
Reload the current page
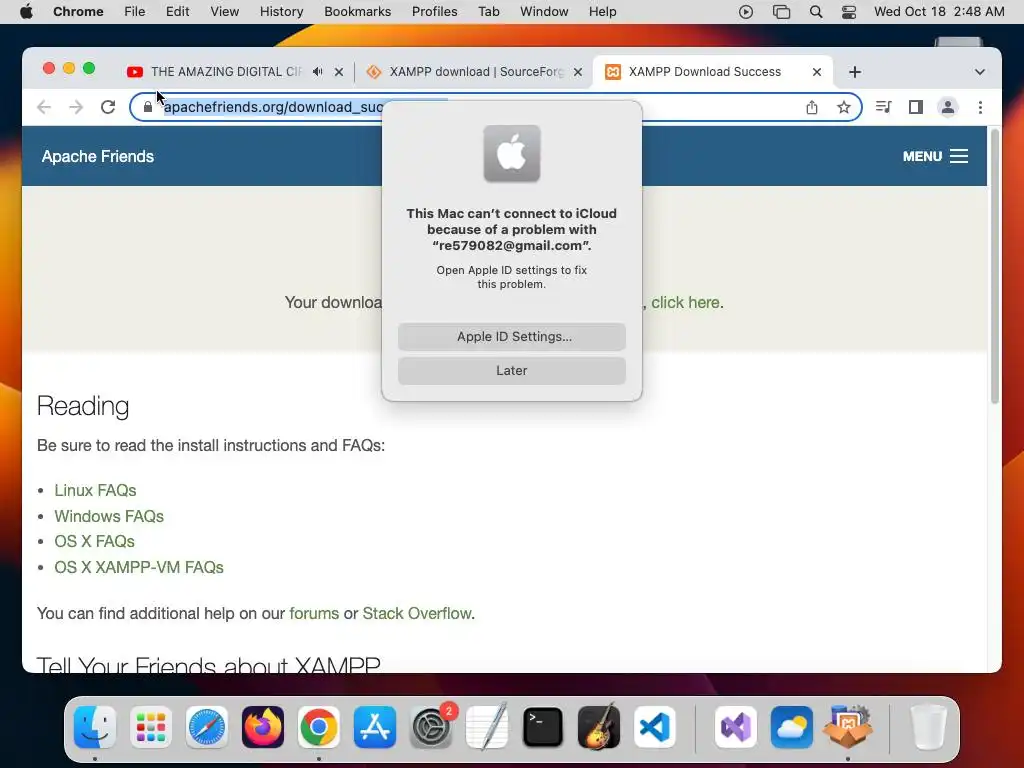[108, 107]
